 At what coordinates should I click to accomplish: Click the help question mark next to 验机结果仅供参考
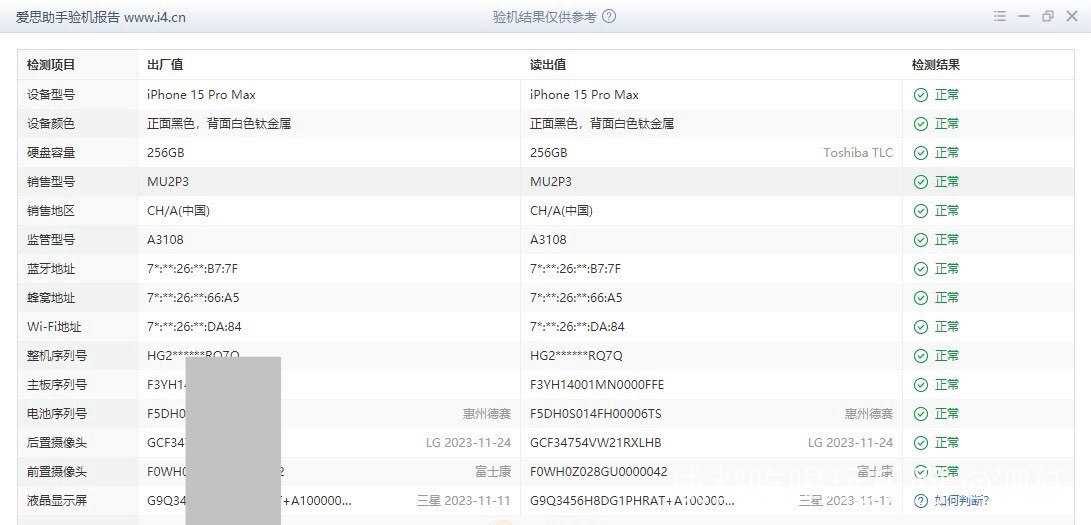[x=609, y=17]
